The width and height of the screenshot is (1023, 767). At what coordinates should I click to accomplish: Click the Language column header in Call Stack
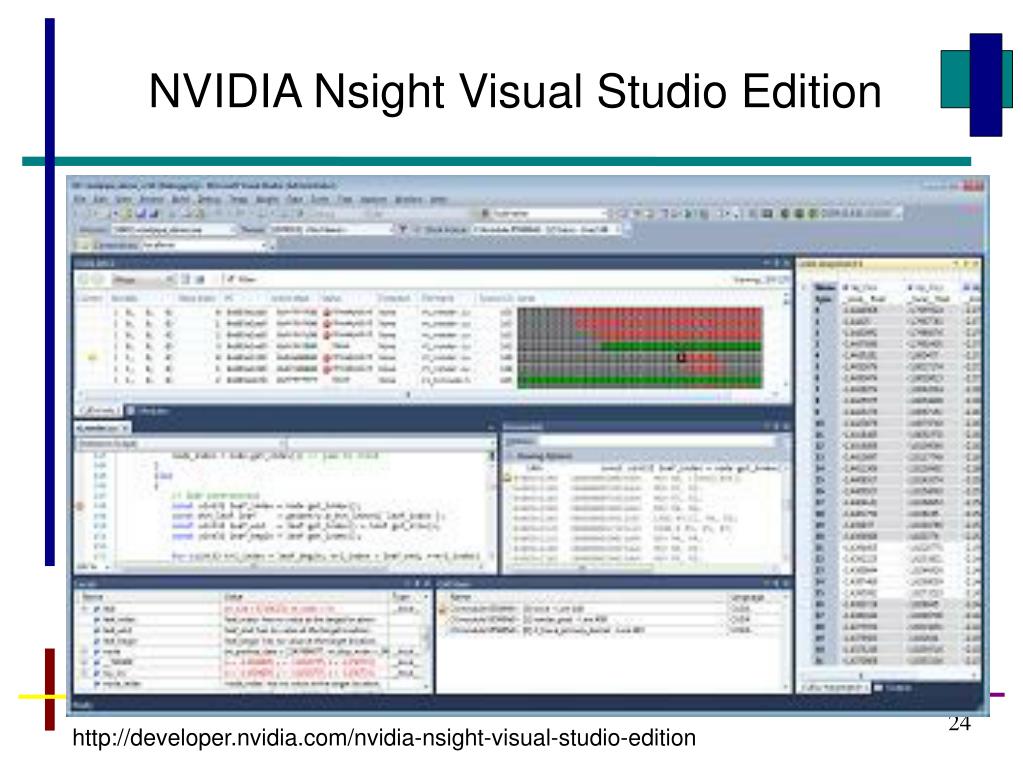(756, 597)
